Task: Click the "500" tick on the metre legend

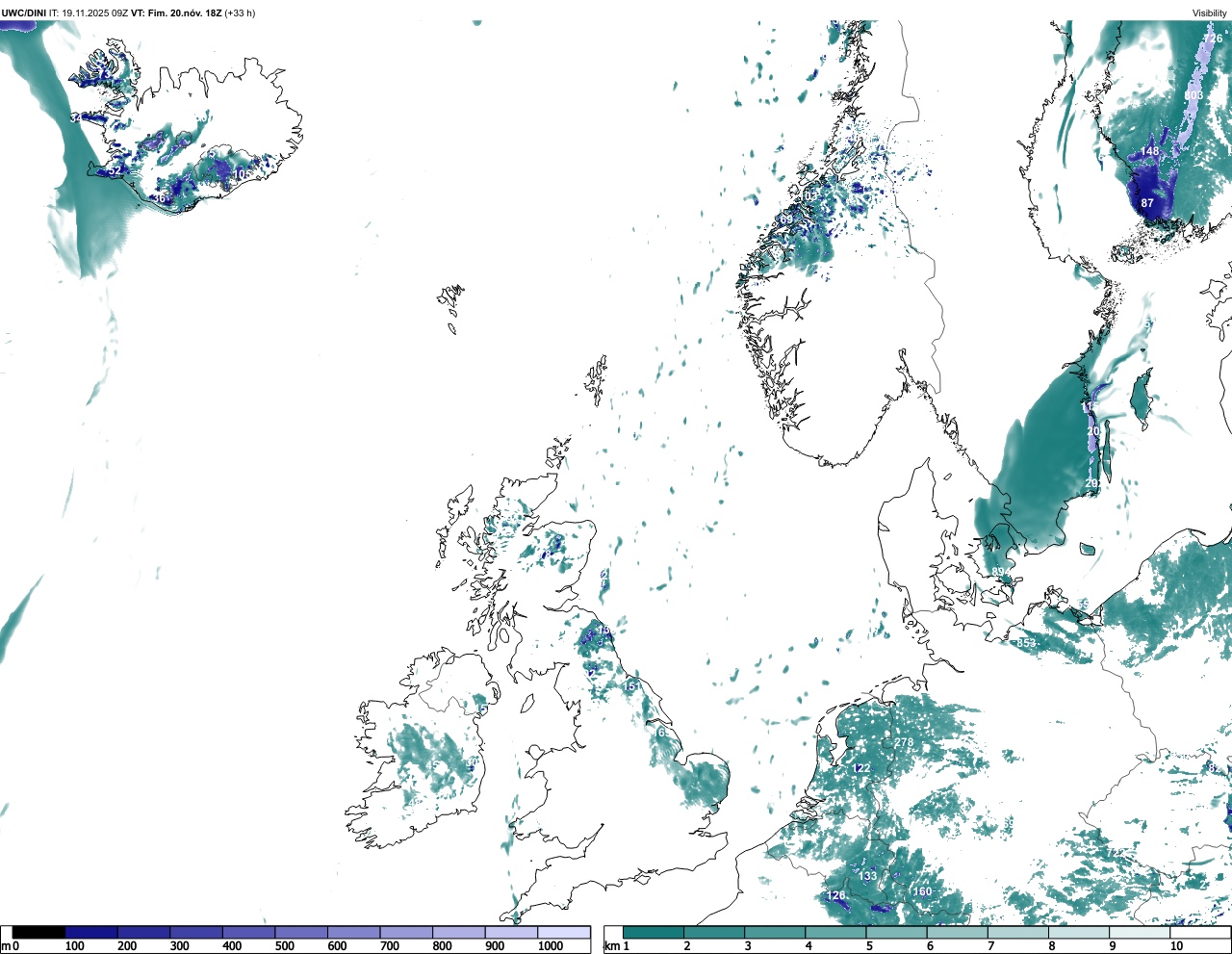Action: [x=284, y=946]
